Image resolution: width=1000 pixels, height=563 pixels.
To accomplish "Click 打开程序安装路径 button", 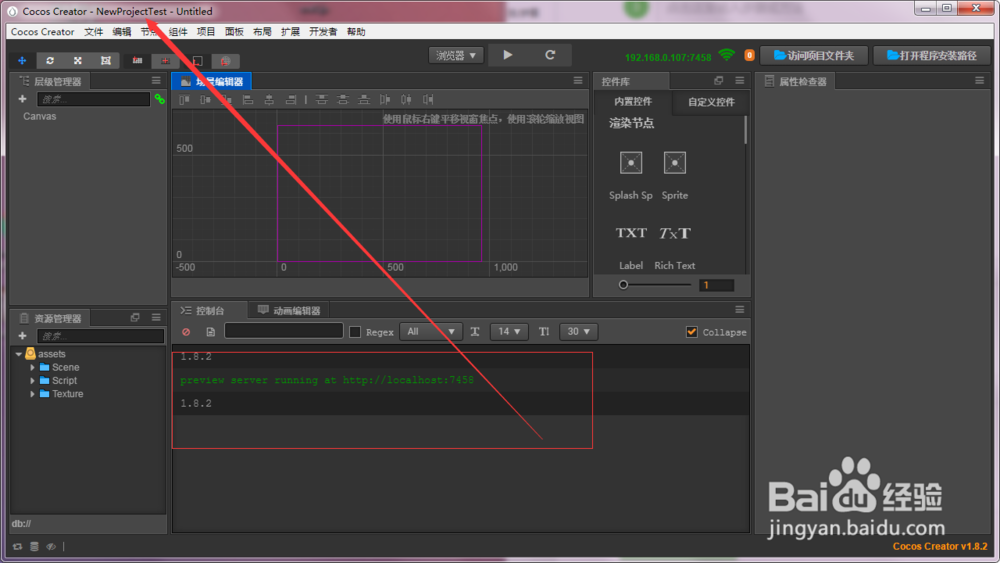I will [x=932, y=55].
